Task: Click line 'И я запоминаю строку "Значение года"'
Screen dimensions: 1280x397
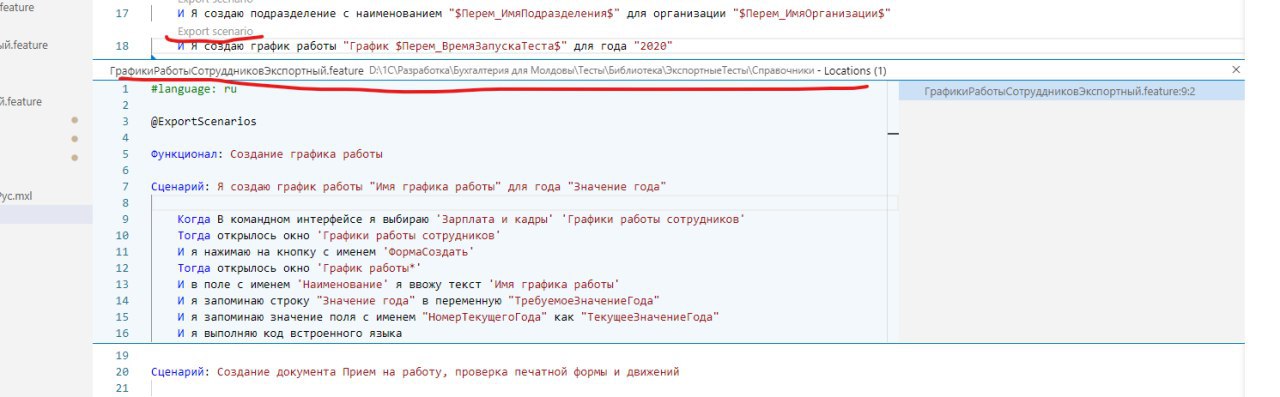Action: point(419,300)
